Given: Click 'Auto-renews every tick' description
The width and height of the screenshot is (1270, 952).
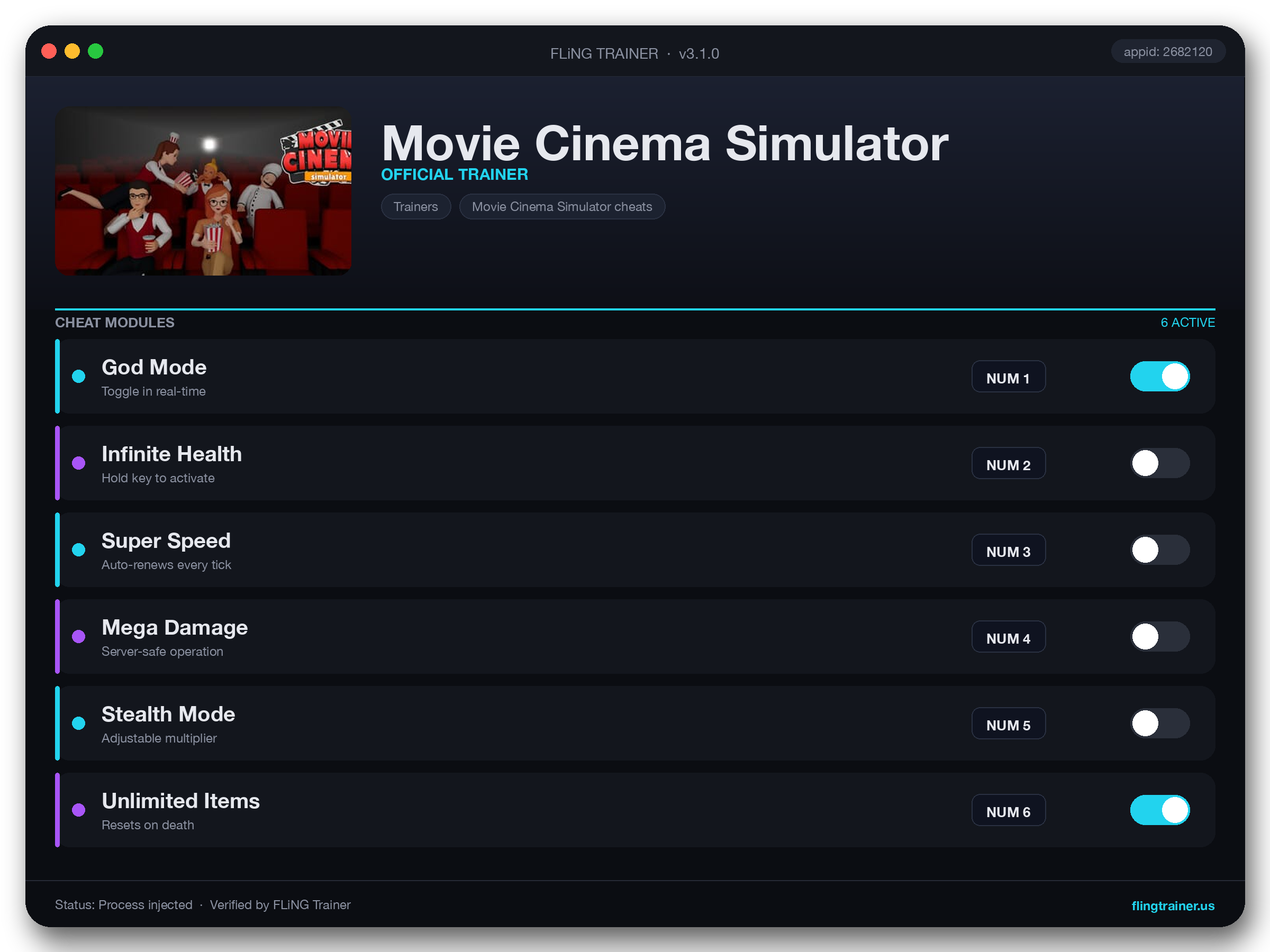Looking at the screenshot, I should coord(167,565).
